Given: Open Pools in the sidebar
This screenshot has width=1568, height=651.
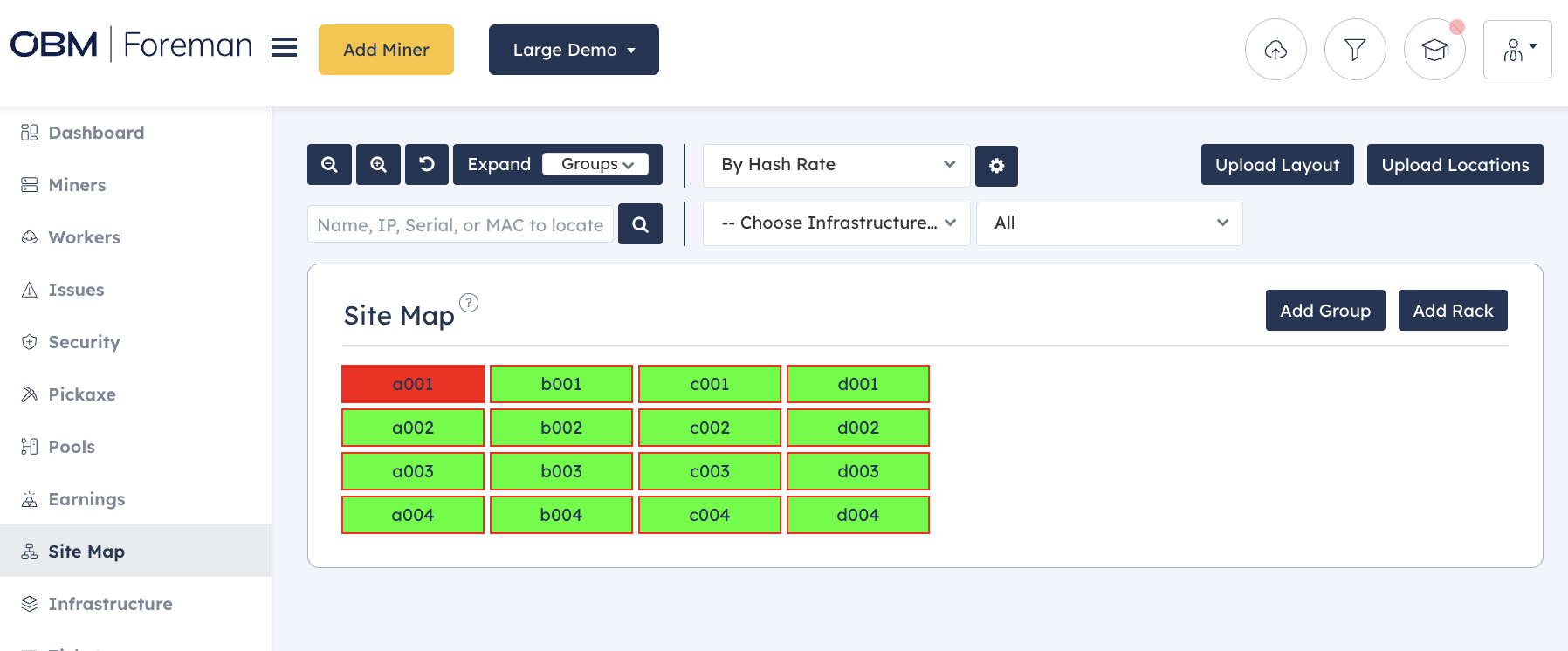Looking at the screenshot, I should [x=135, y=447].
